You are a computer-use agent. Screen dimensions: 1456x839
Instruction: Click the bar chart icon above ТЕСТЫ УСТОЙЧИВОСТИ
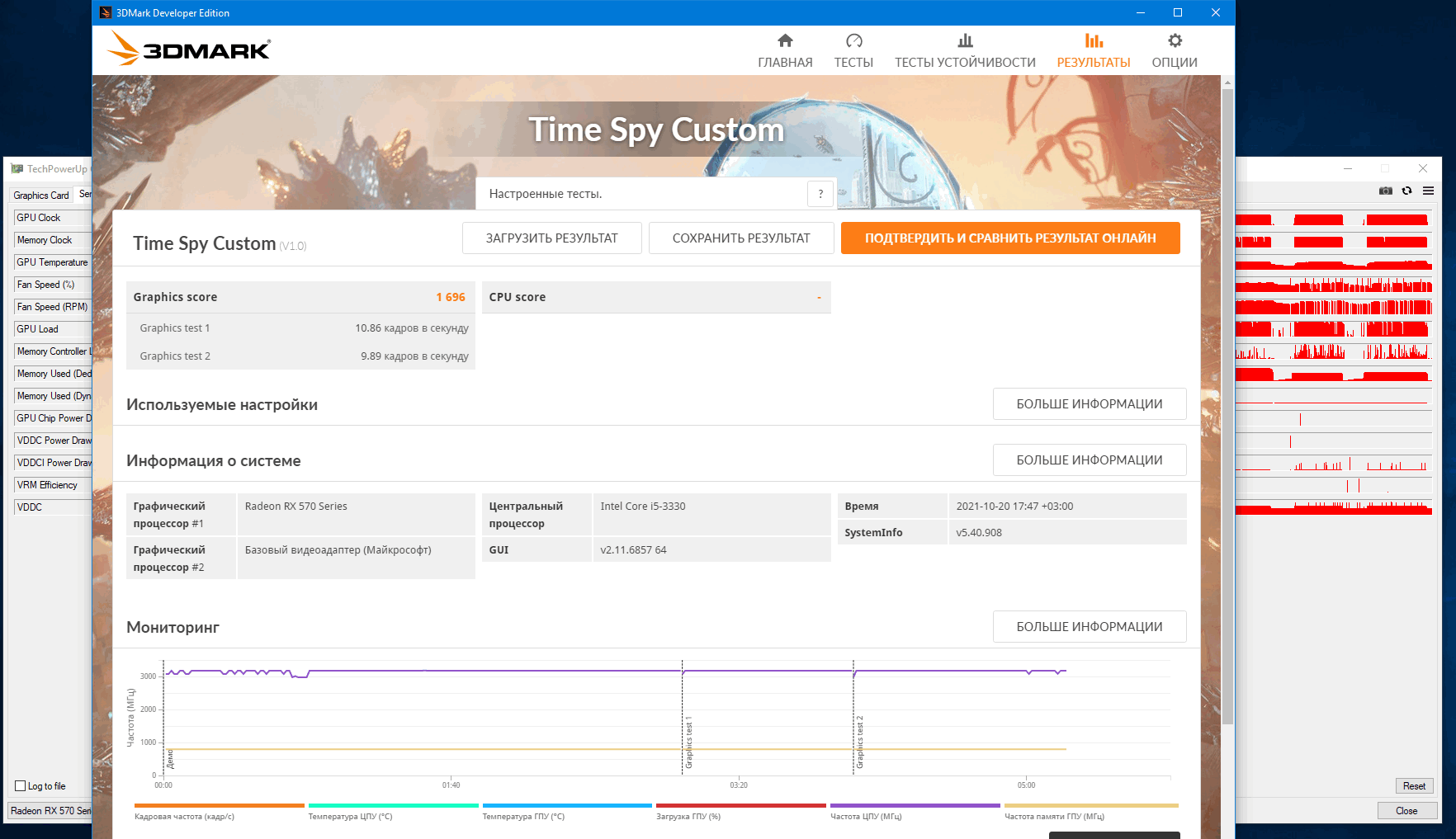[x=965, y=40]
